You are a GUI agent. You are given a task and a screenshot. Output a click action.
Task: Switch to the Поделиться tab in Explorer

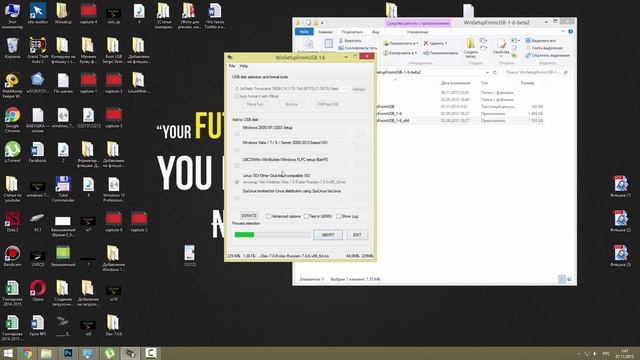pos(352,32)
